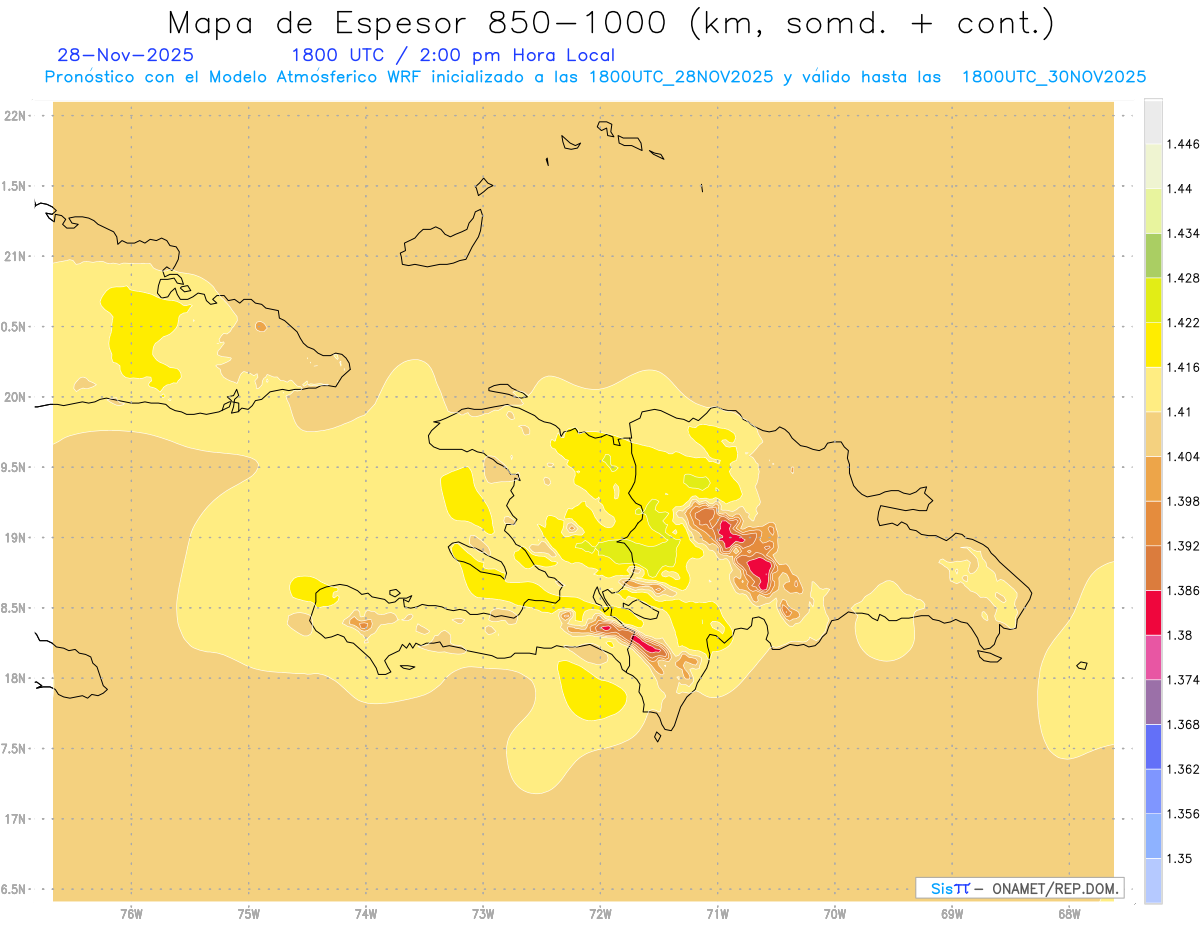Select the yellow-green swatch between 1.422 and 1.428

click(1153, 300)
